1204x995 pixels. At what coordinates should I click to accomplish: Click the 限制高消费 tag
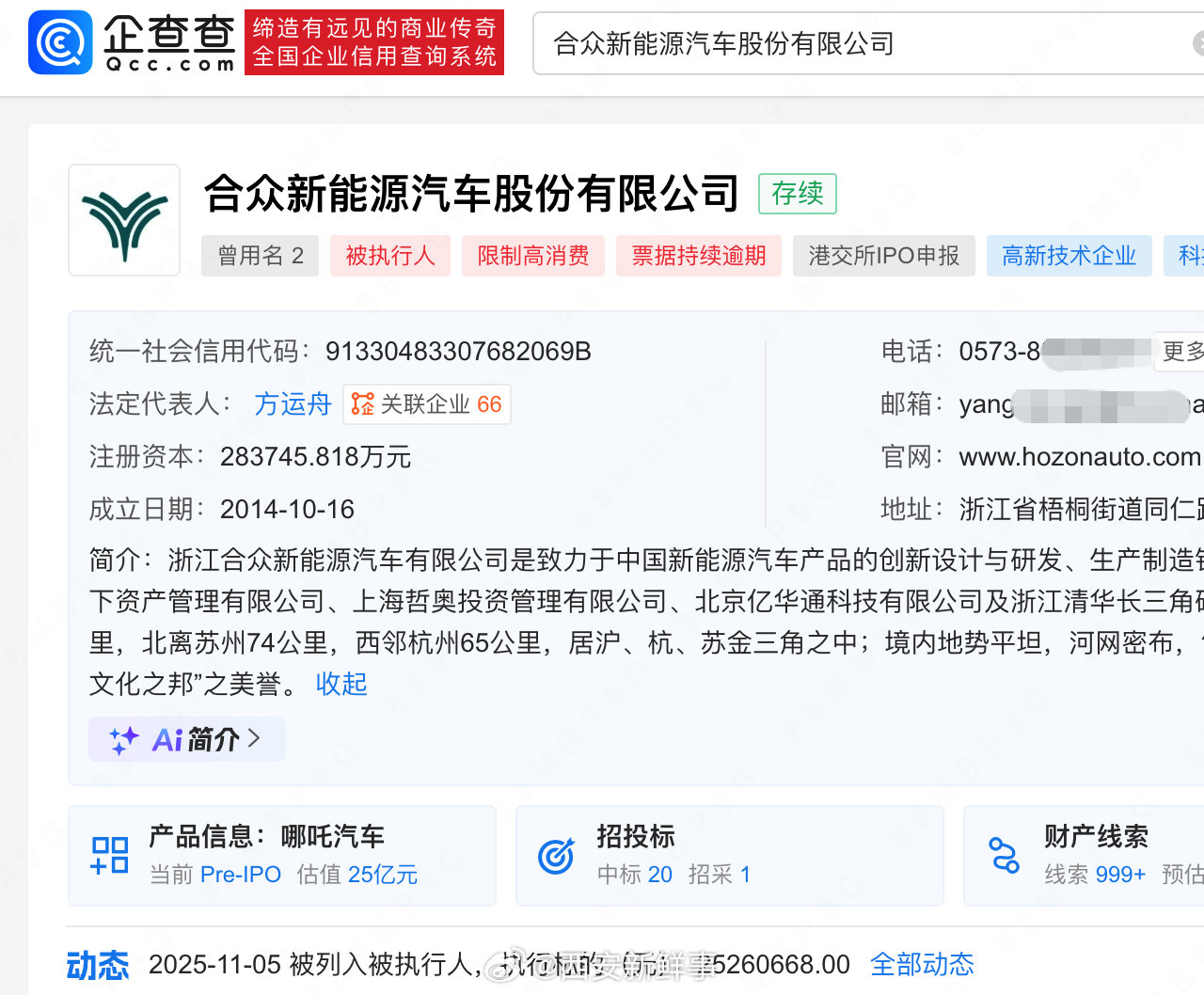click(533, 256)
